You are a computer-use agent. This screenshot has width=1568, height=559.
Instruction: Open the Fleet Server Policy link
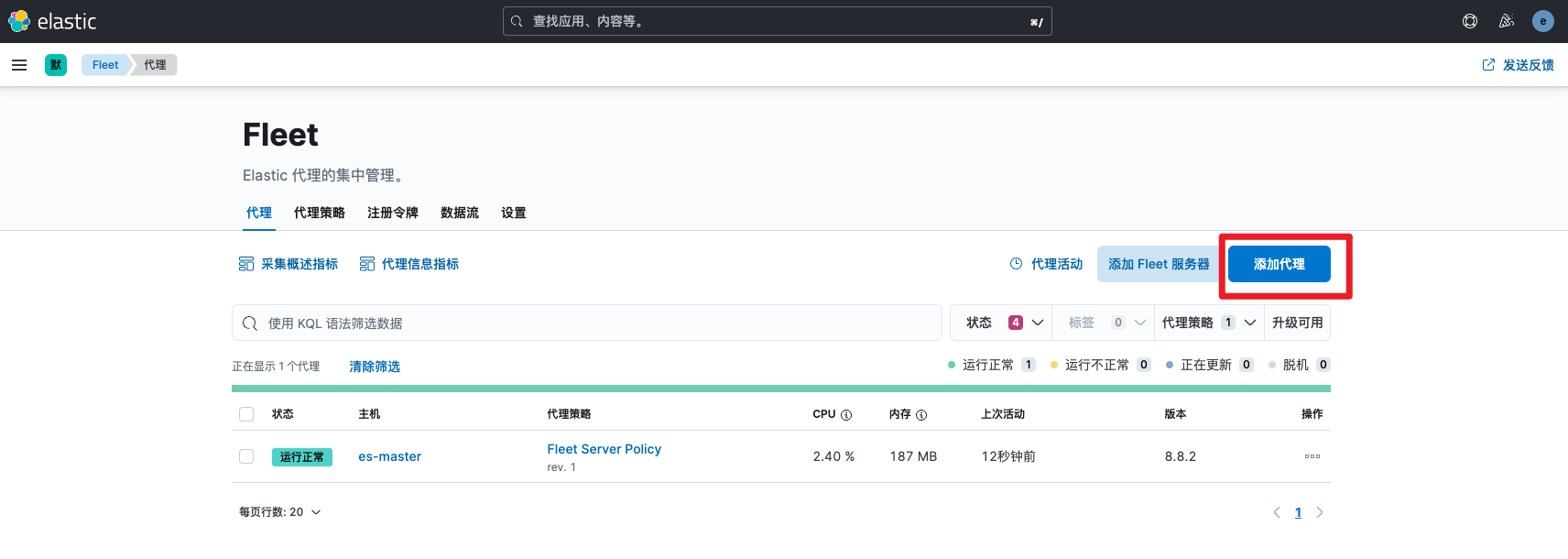click(604, 449)
